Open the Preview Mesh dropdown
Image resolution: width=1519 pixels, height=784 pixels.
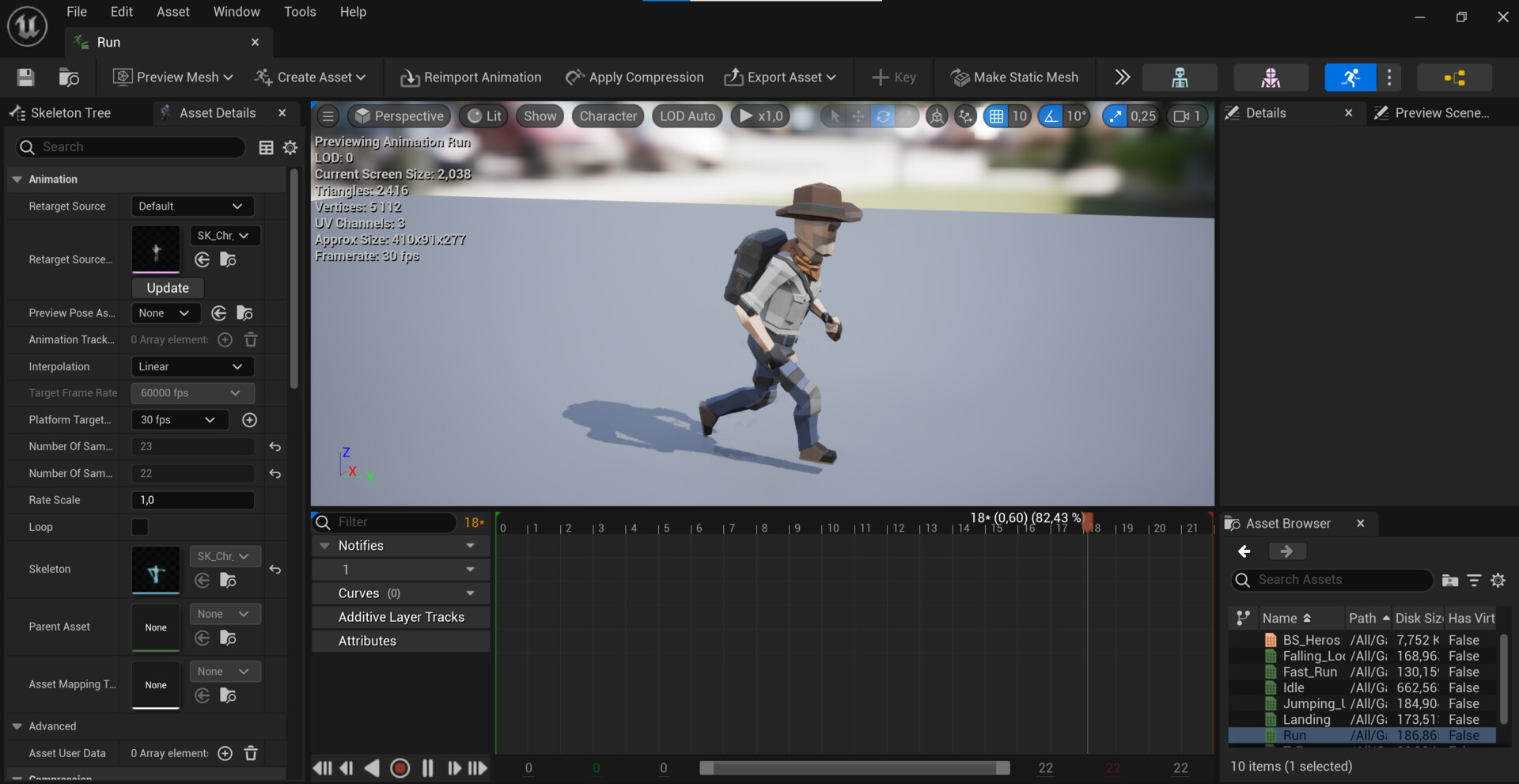tap(172, 77)
